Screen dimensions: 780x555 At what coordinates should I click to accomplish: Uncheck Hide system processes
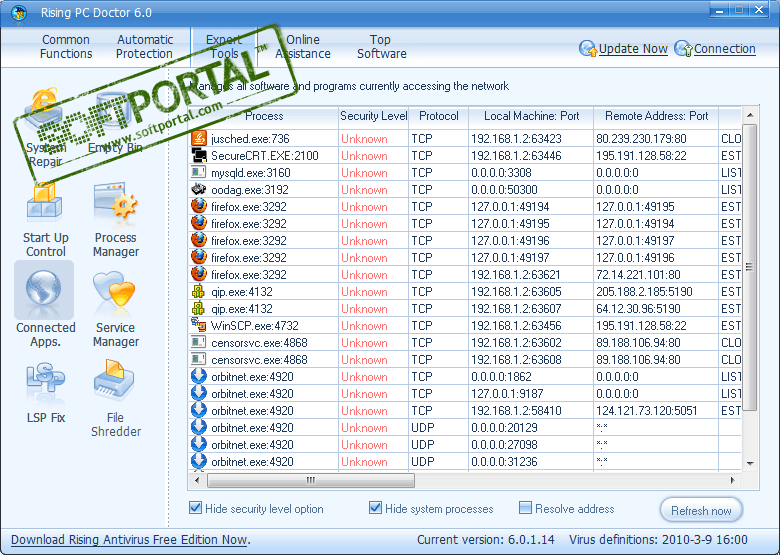(x=375, y=508)
